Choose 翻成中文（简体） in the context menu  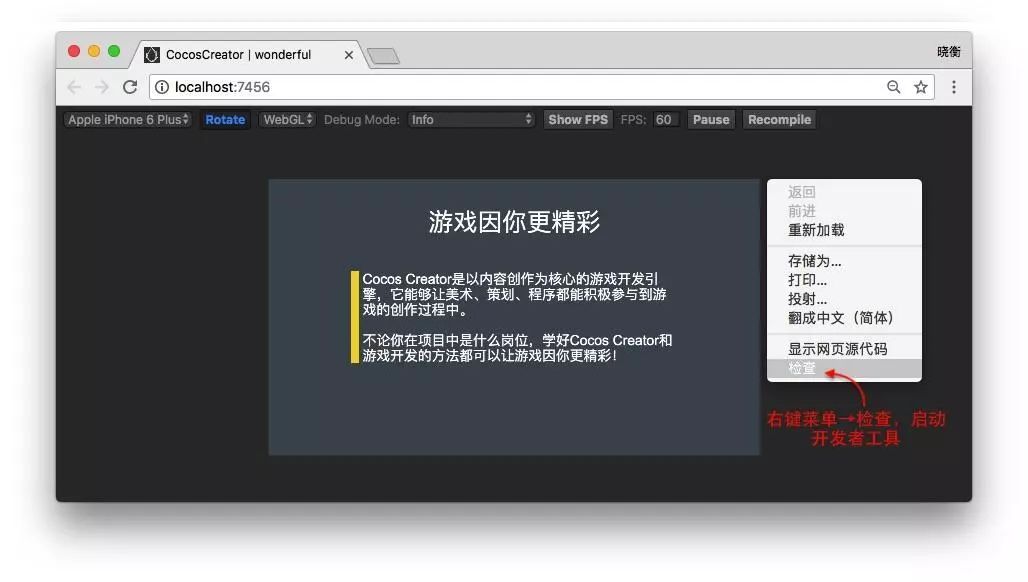tap(844, 318)
